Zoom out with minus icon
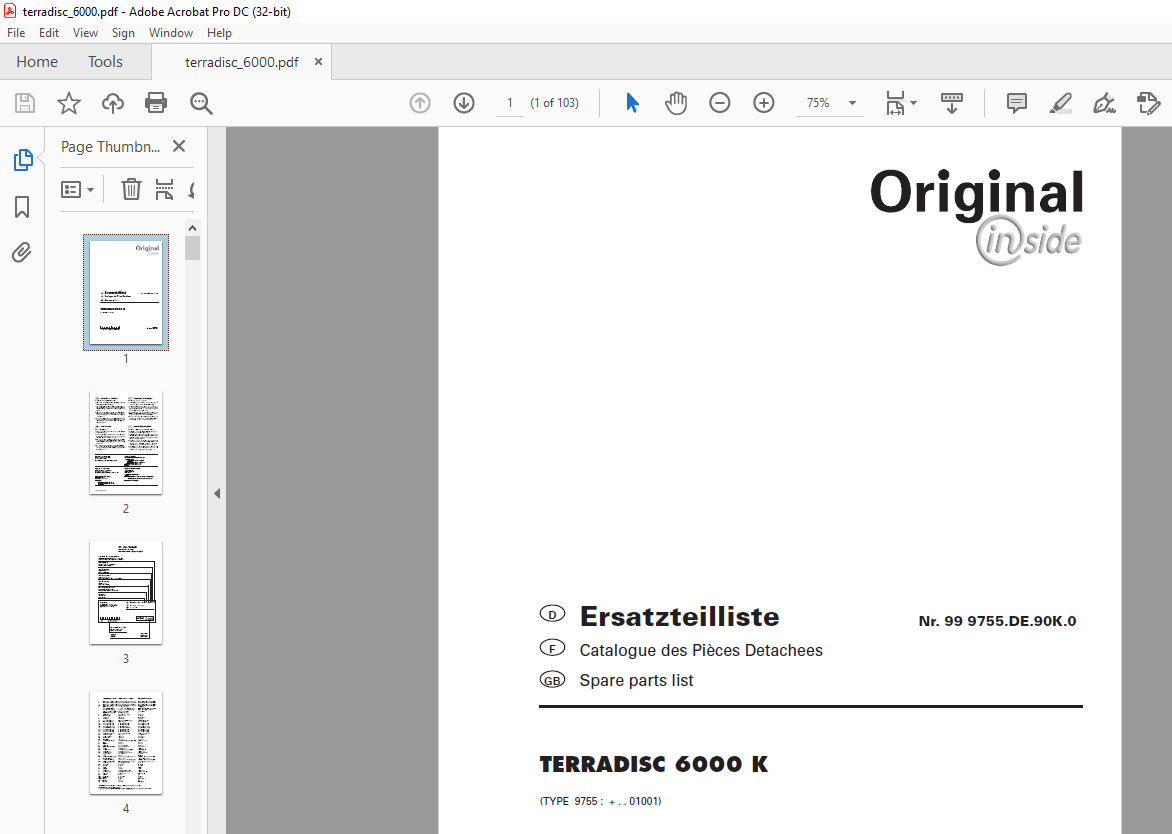 tap(720, 103)
